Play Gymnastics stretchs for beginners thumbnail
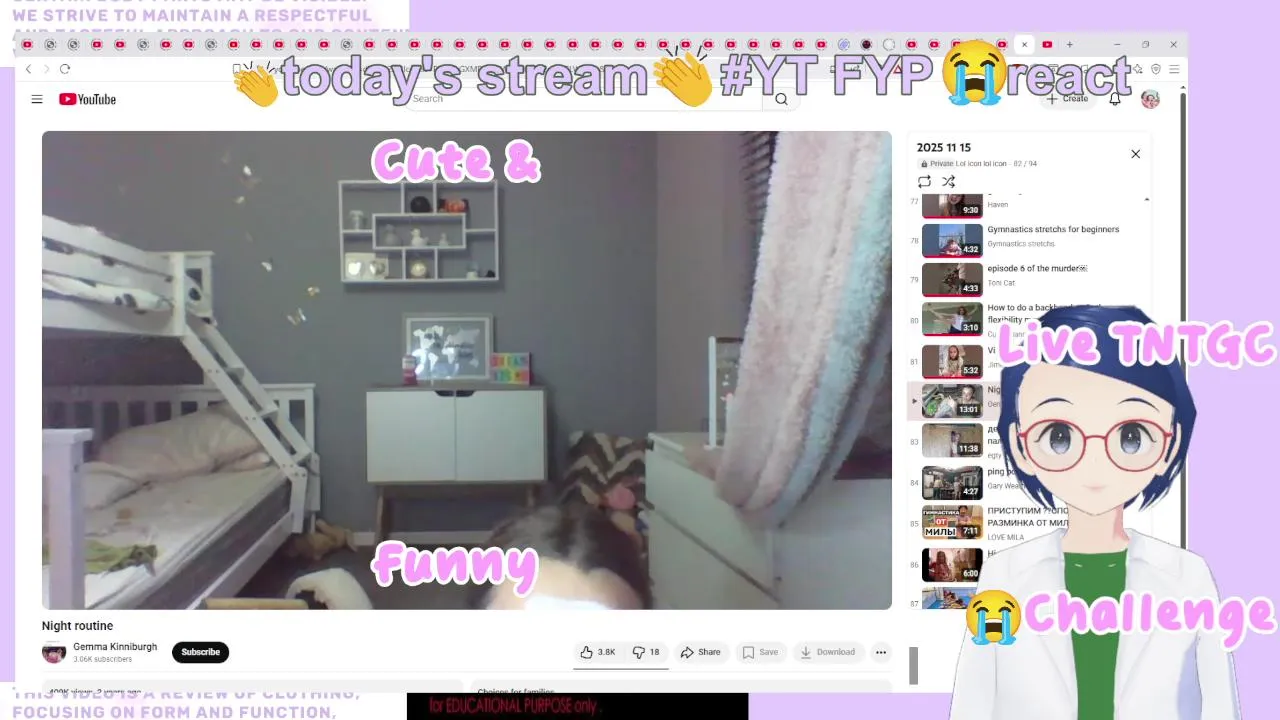This screenshot has height=720, width=1280. coord(952,241)
